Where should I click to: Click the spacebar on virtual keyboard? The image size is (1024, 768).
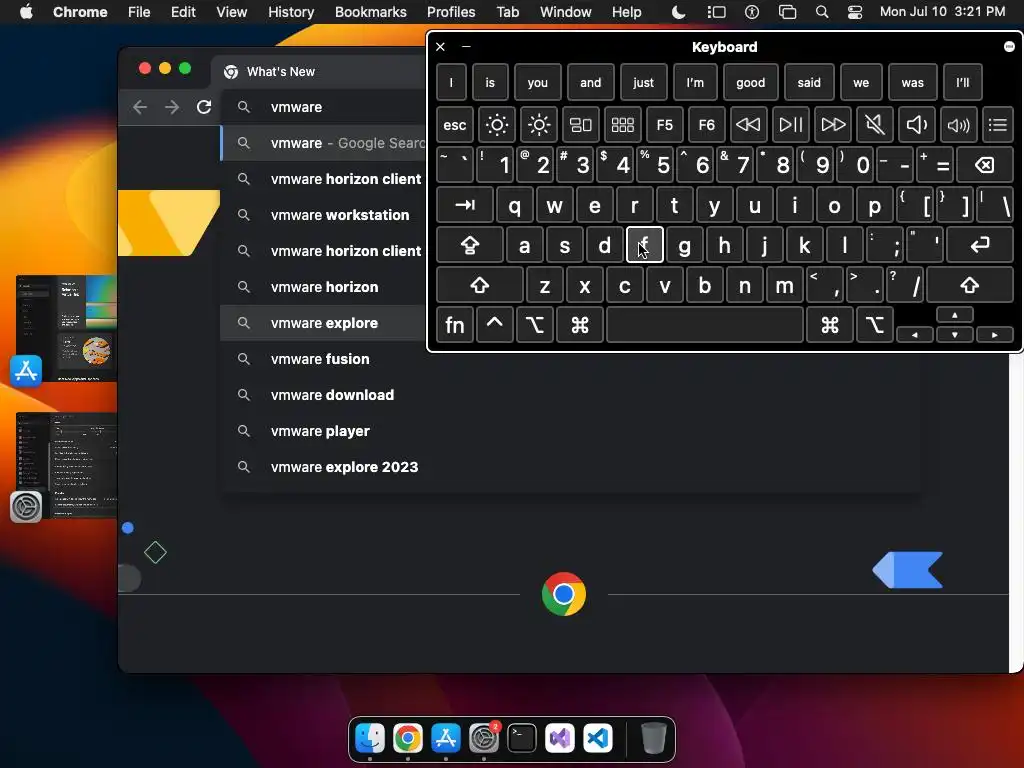click(705, 325)
